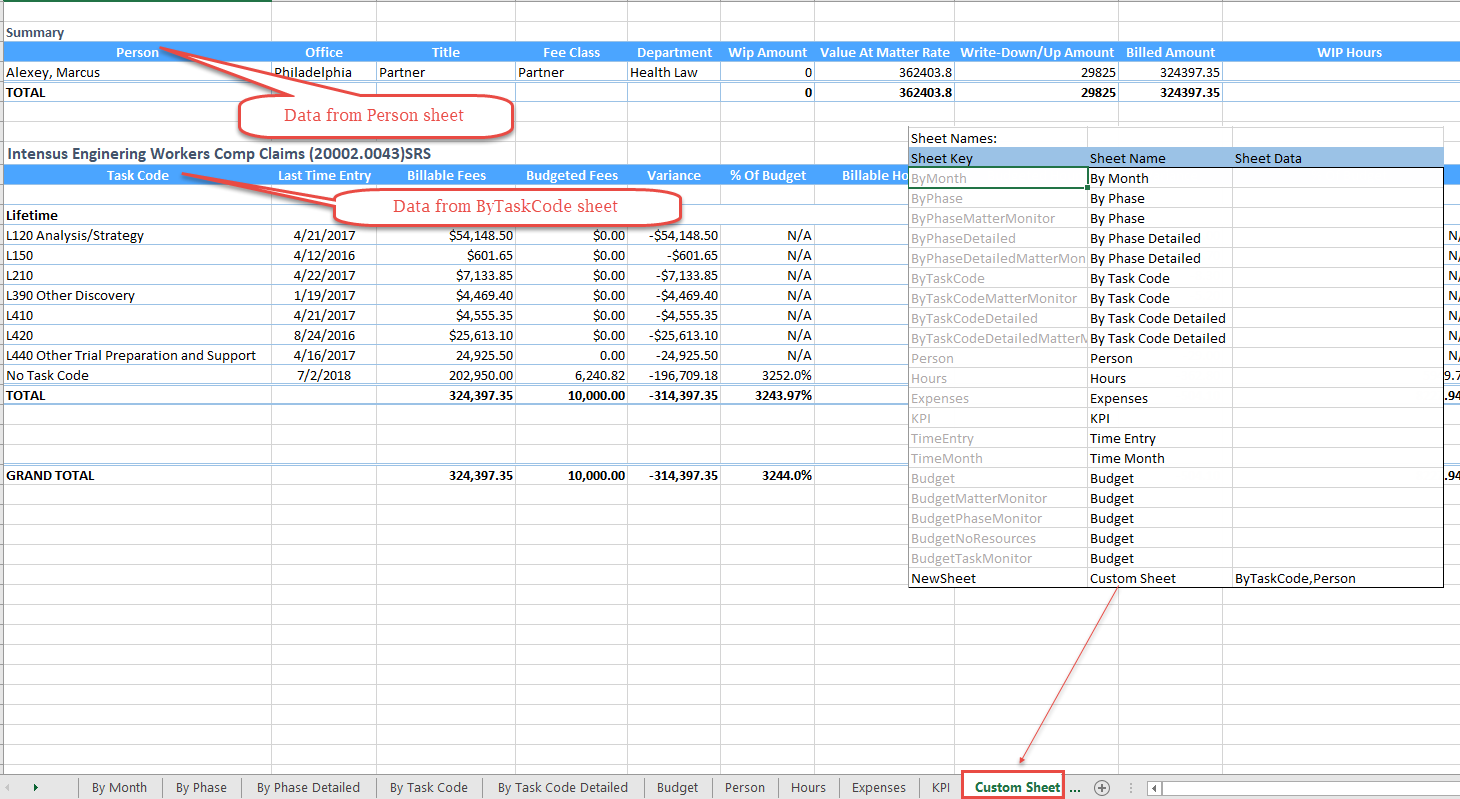Screen dimensions: 1460x799
Task: Show more sheet tabs via ellipsis
Action: click(1075, 787)
